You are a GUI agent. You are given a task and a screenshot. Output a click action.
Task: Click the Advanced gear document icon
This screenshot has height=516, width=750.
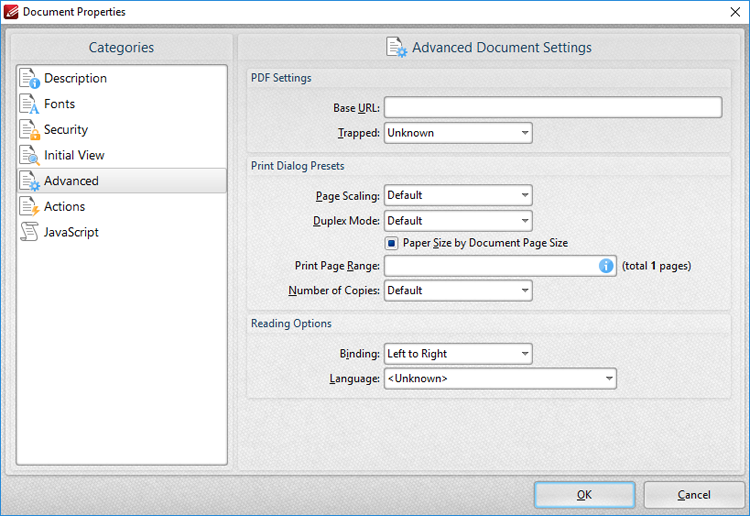tap(29, 181)
